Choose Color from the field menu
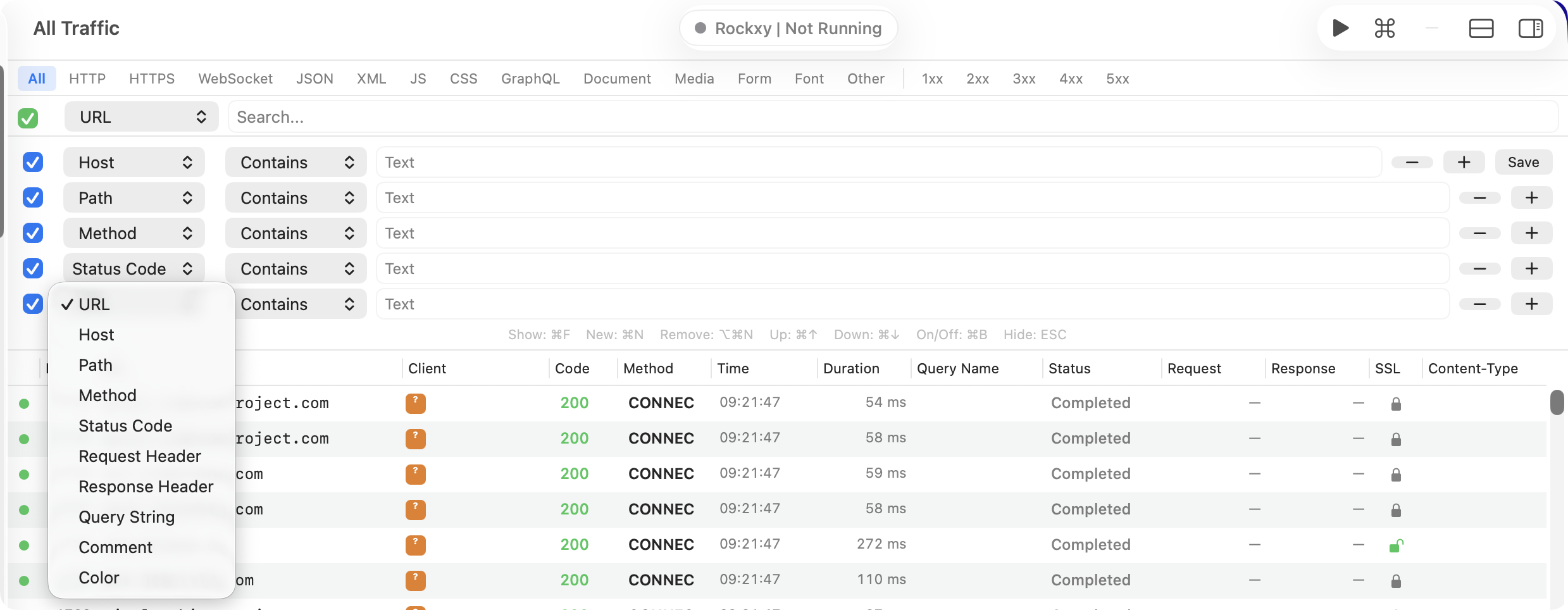The width and height of the screenshot is (1568, 610). point(142,578)
